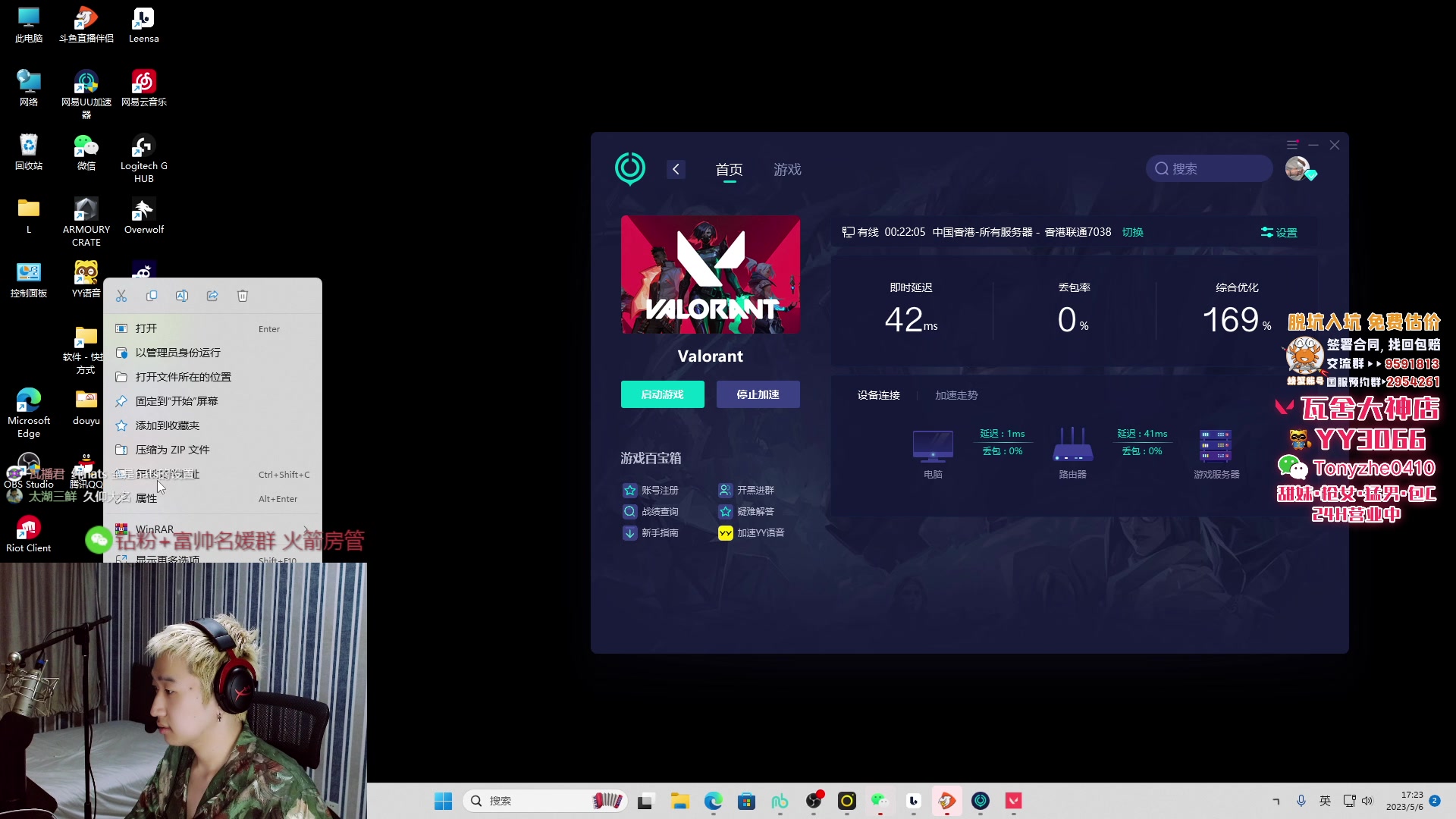
Task: Click the Copy icon in the context menu
Action: (152, 296)
